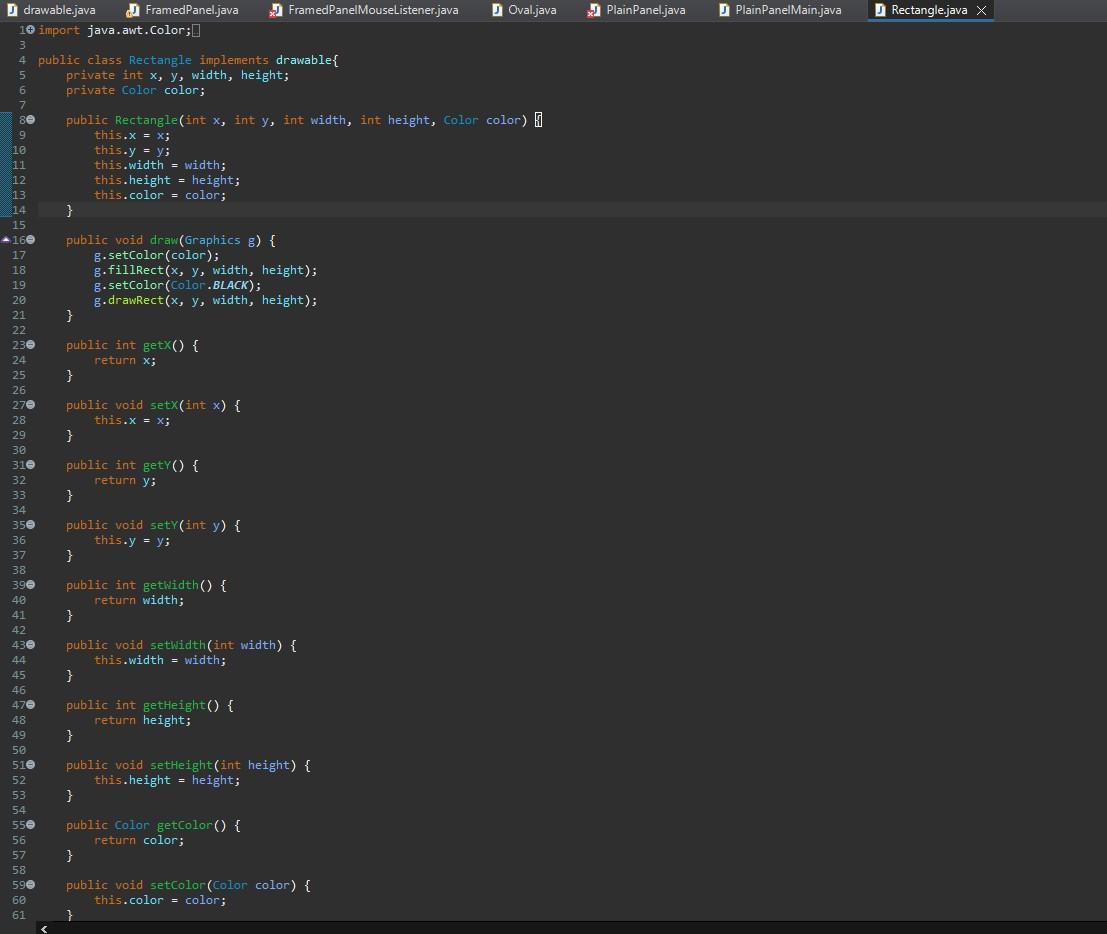Click the error-marked icon on PlainPanel.java tab
This screenshot has width=1107, height=934.
coord(592,11)
